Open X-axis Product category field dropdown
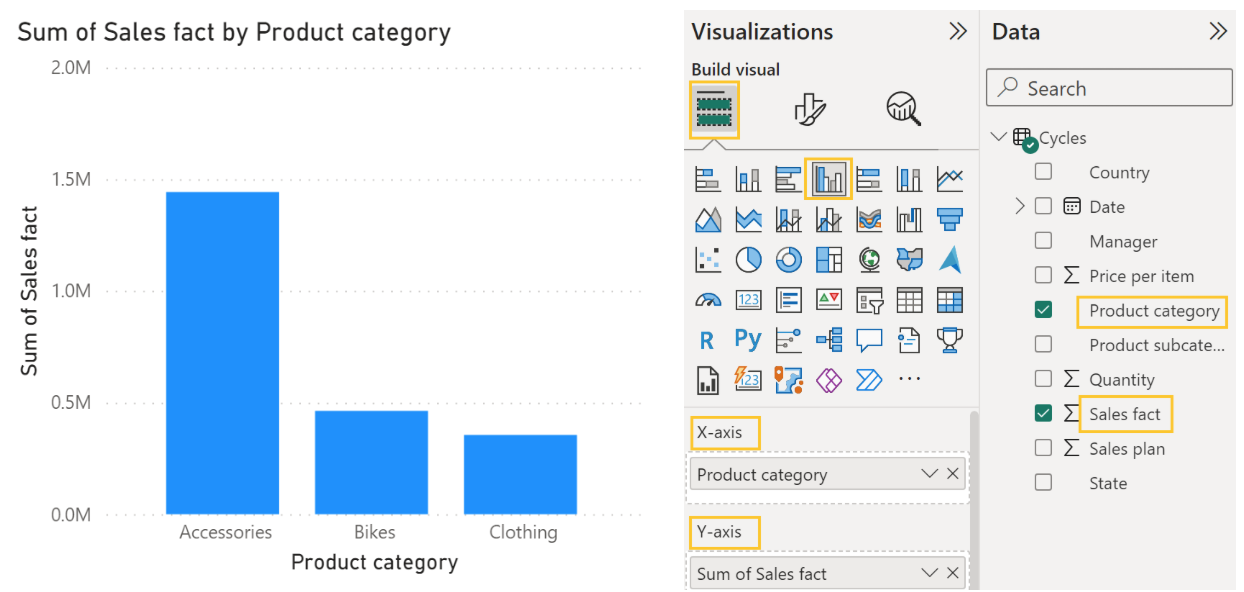The width and height of the screenshot is (1244, 592). coord(929,474)
